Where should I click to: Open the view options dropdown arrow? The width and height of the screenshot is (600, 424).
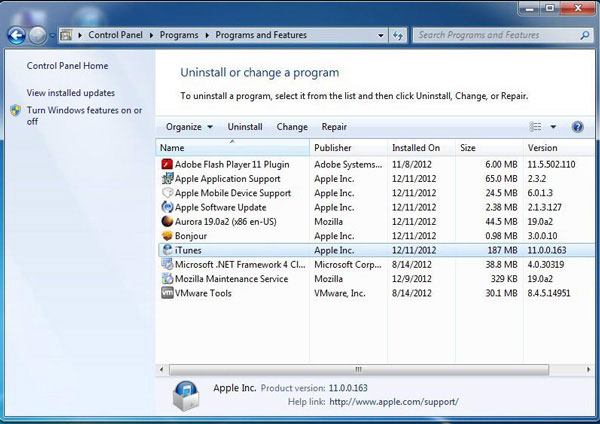point(553,127)
